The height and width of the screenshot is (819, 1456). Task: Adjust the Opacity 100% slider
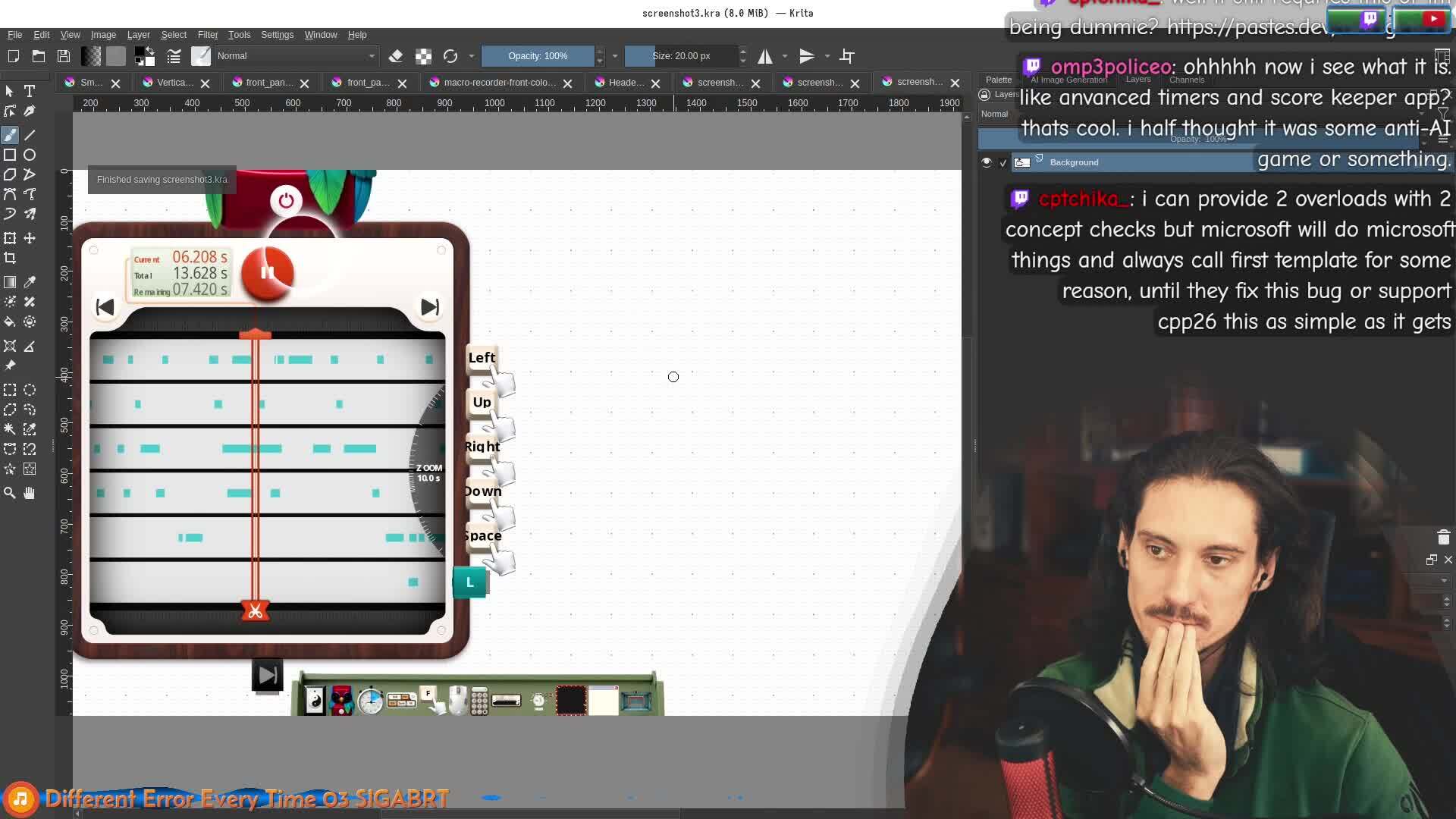[537, 56]
